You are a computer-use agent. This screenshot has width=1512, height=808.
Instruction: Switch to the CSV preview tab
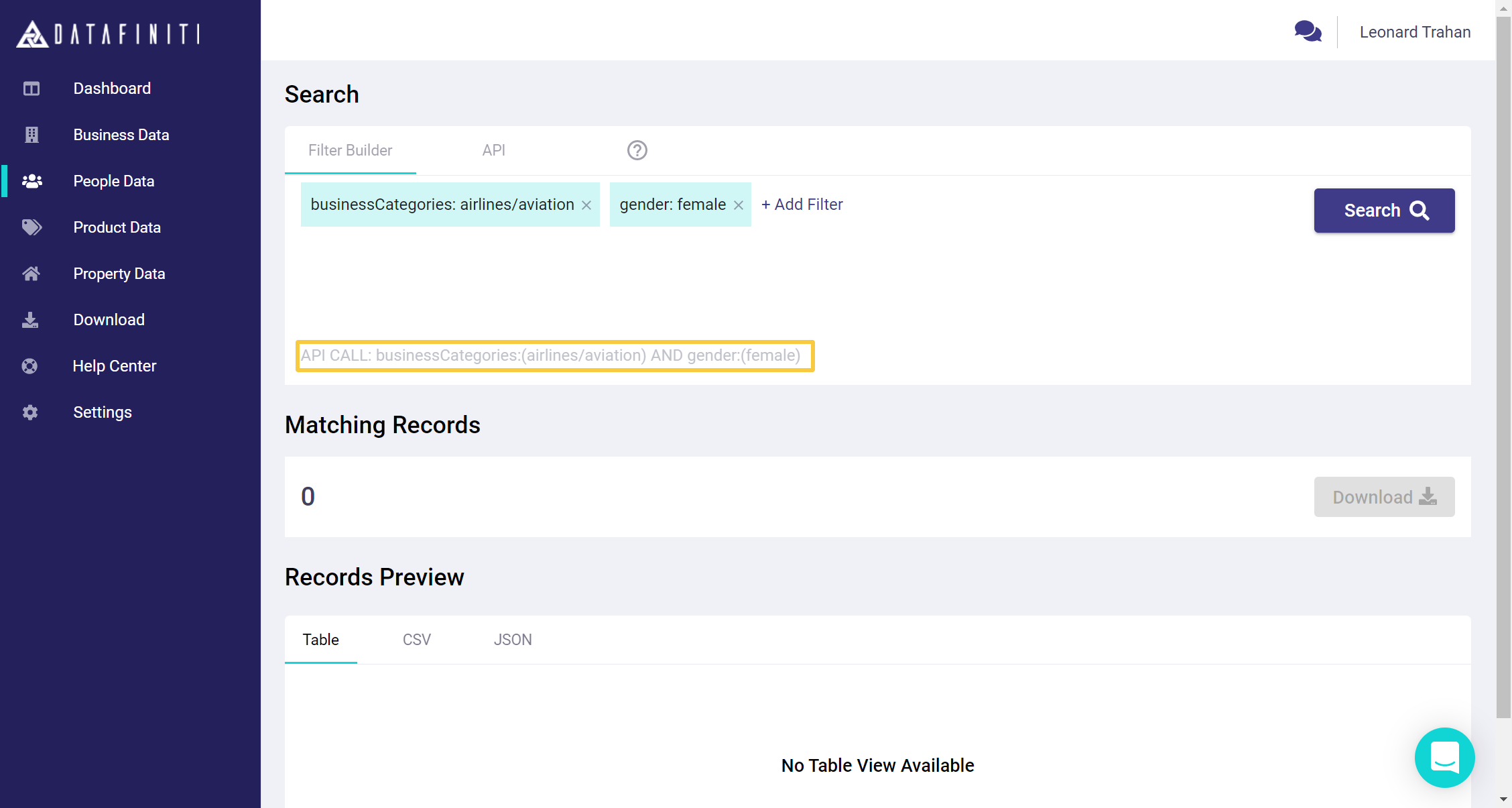pos(416,640)
